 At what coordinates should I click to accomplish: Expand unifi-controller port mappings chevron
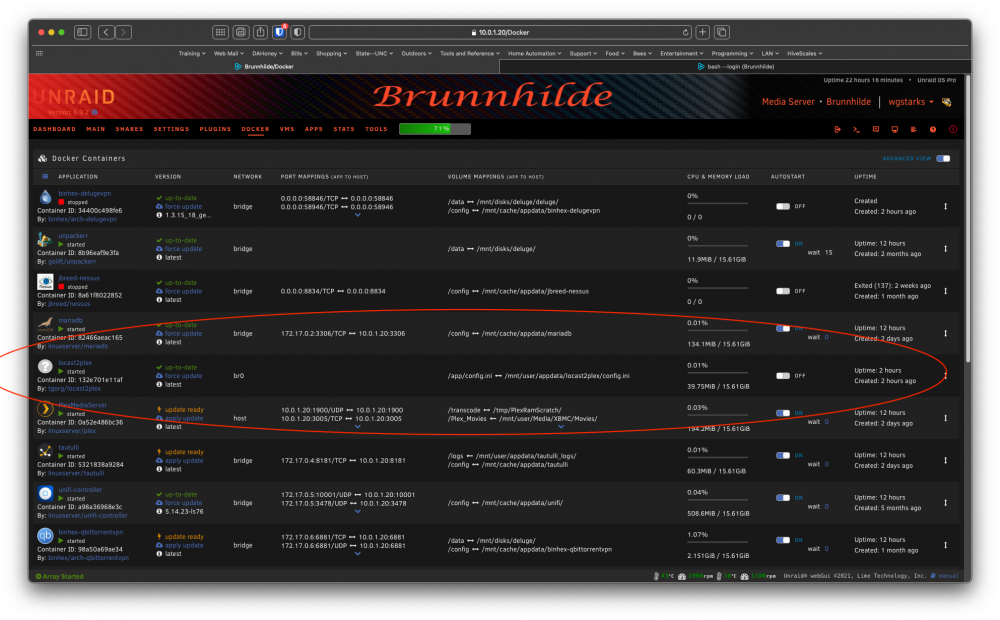click(x=358, y=512)
